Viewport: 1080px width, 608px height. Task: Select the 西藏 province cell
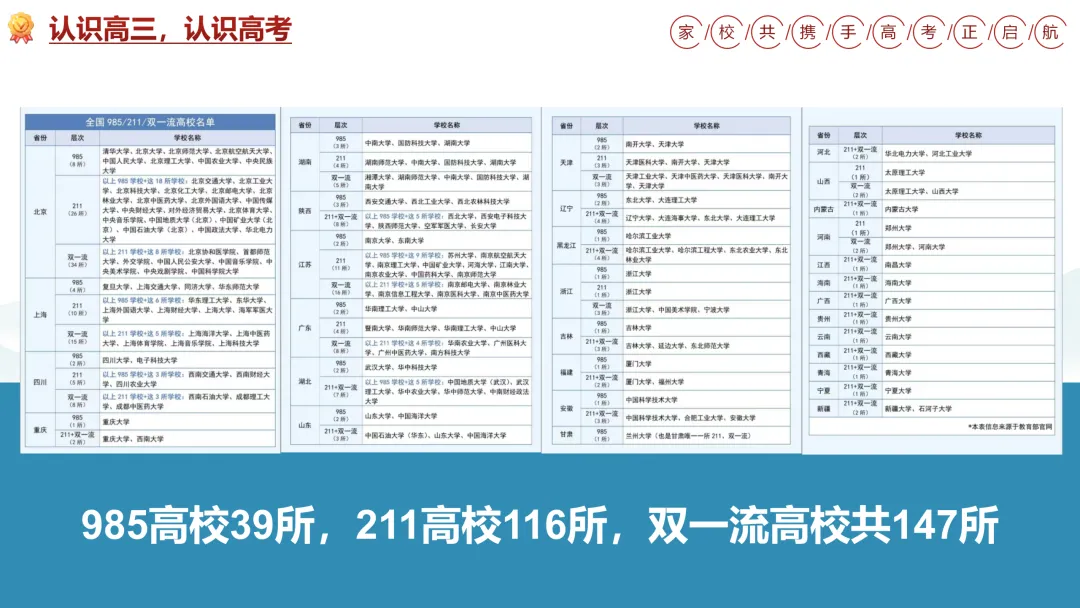coord(824,355)
